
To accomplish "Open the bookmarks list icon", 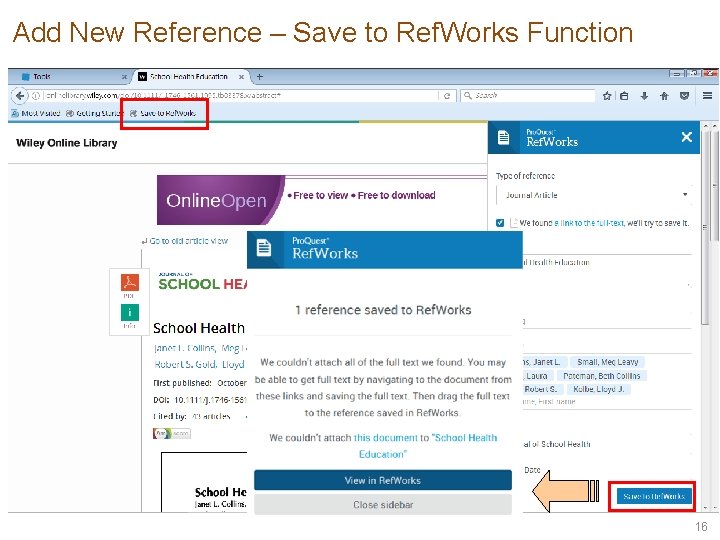I will [624, 96].
